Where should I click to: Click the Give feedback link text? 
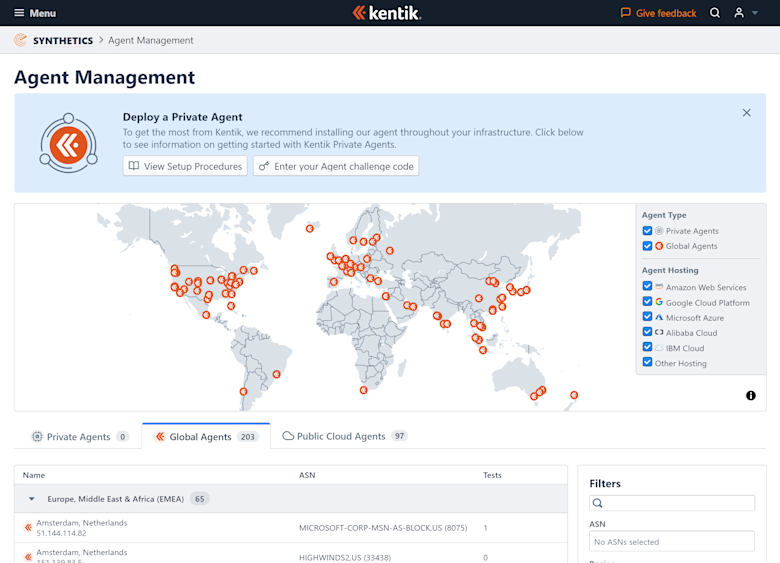coord(666,13)
